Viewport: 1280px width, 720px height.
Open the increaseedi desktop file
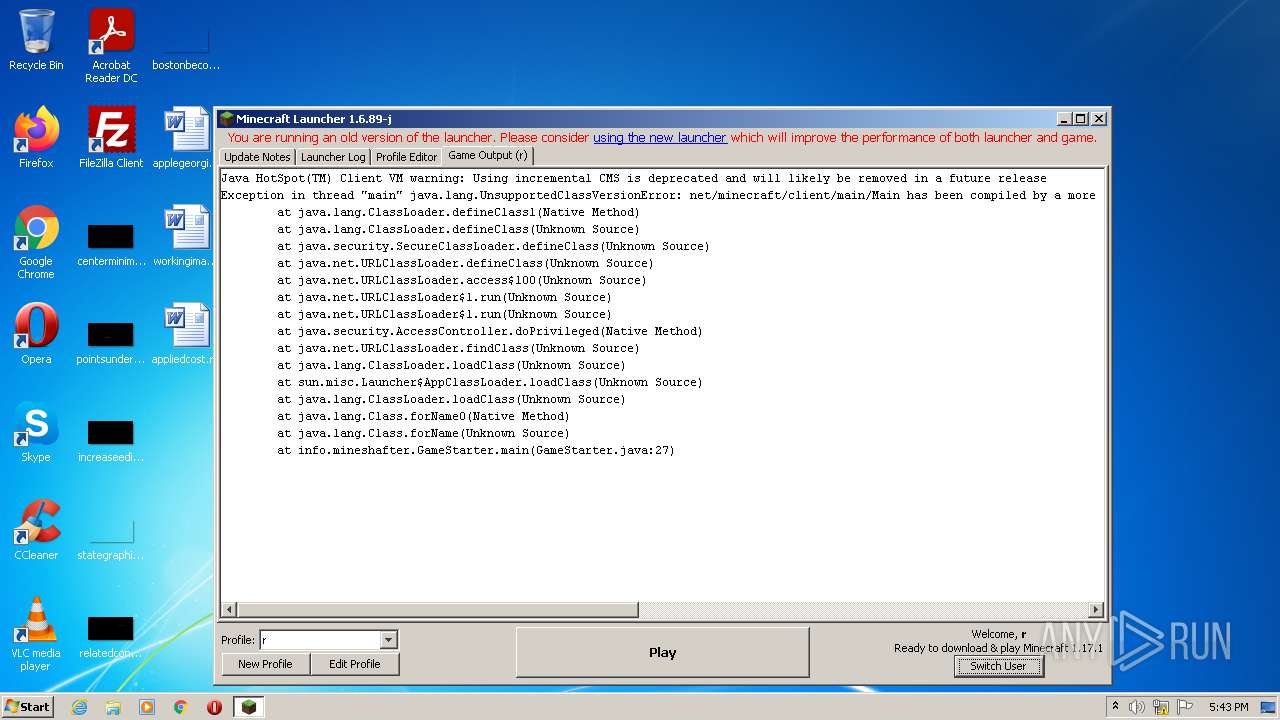[111, 439]
